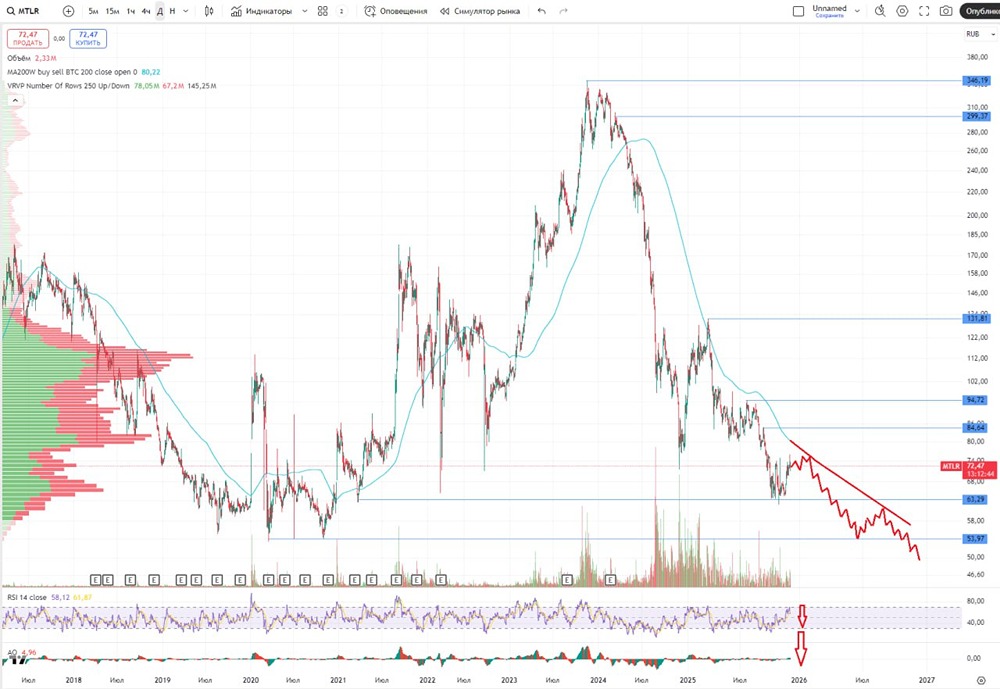Switch to the 1ч timeframe
This screenshot has width=1000, height=689.
point(131,11)
